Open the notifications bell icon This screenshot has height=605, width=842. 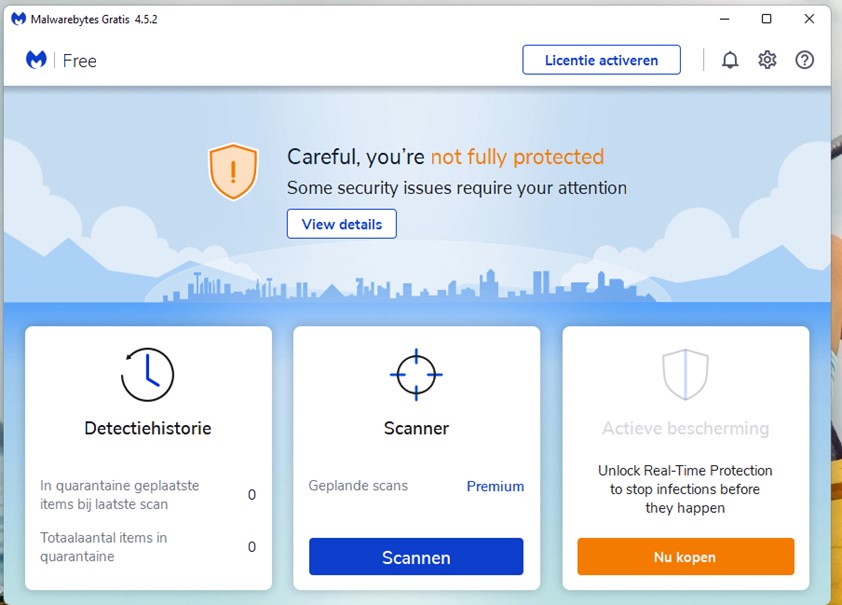pyautogui.click(x=730, y=60)
